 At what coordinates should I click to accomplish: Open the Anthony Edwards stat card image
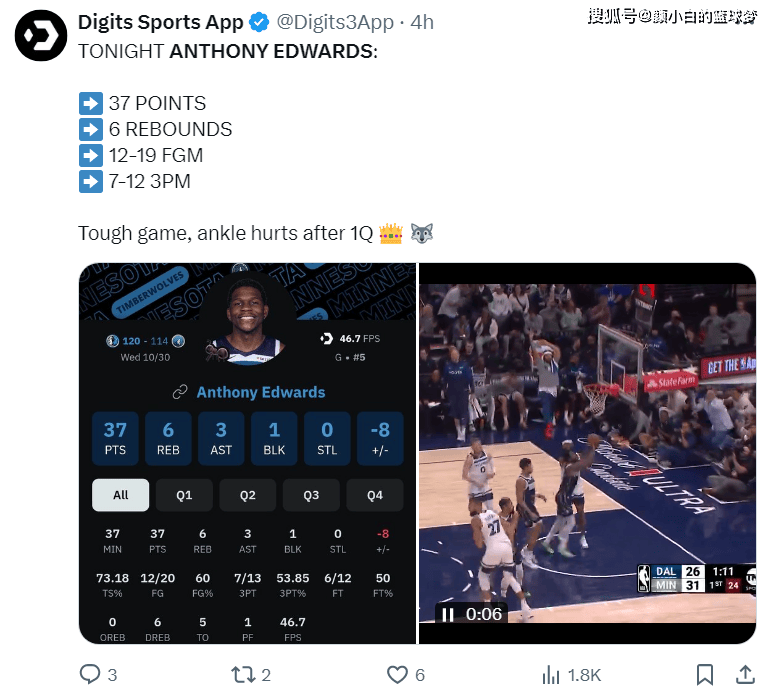248,453
